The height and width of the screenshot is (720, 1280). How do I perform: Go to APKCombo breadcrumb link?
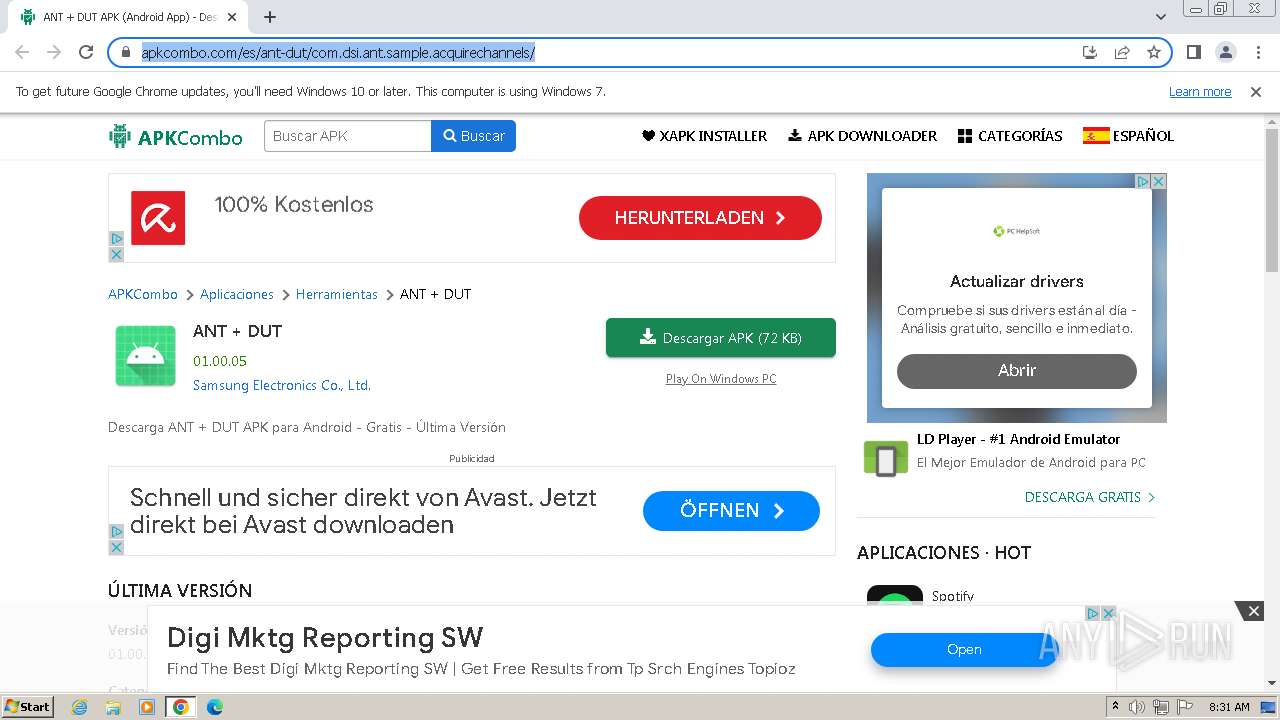tap(143, 294)
